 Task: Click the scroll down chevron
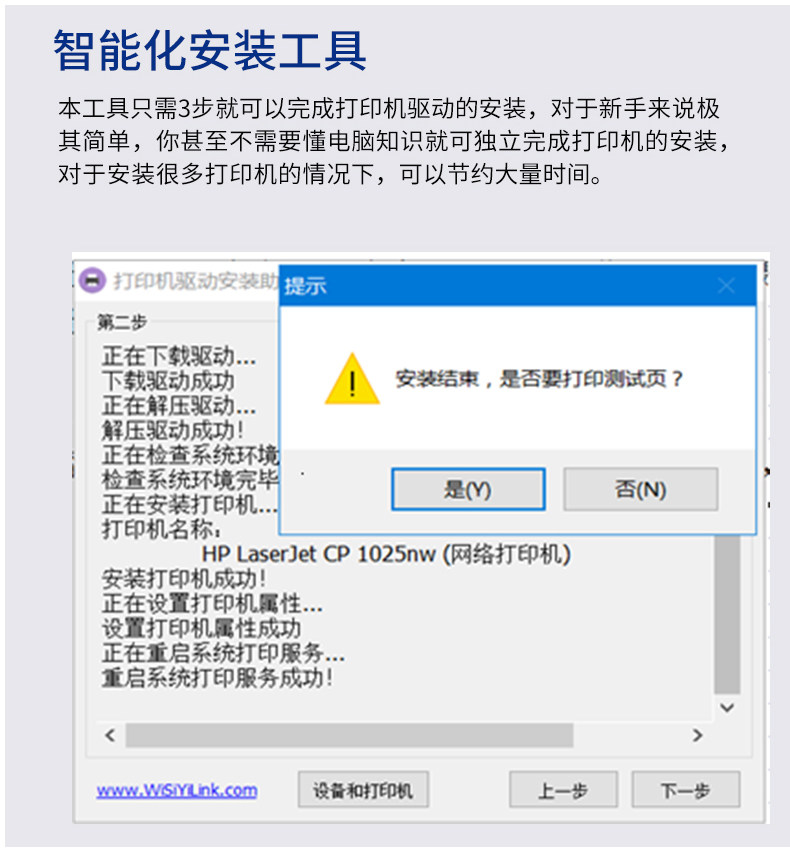pyautogui.click(x=727, y=707)
